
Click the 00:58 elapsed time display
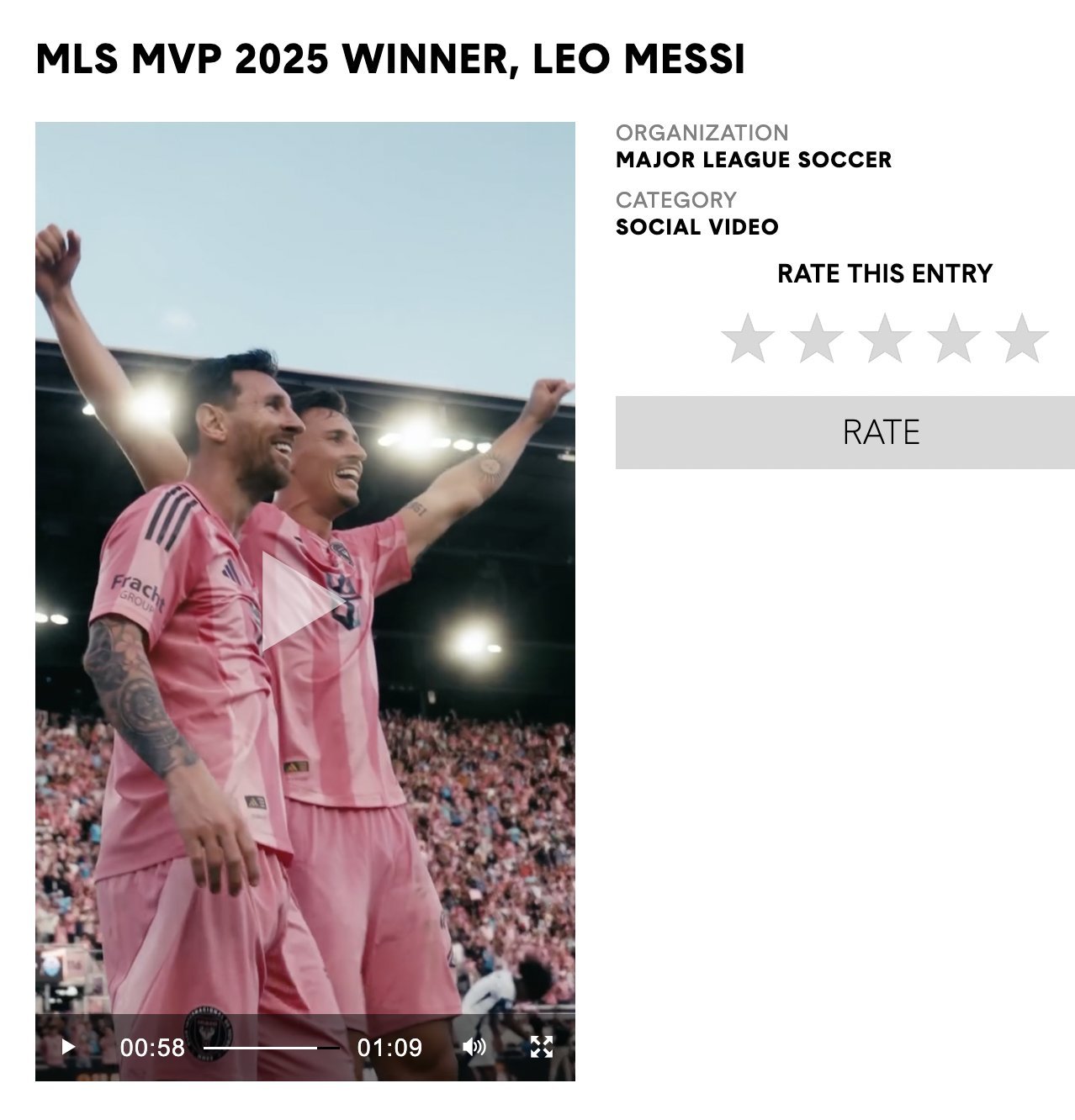point(152,1048)
